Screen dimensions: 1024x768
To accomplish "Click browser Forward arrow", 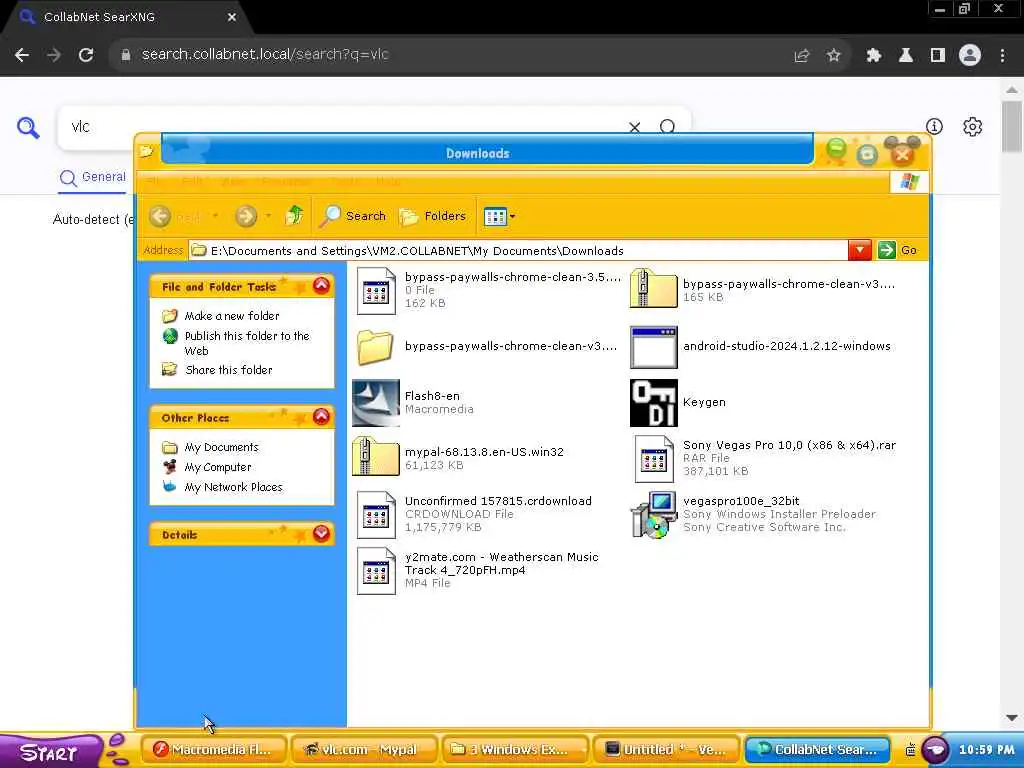I will (x=54, y=56).
